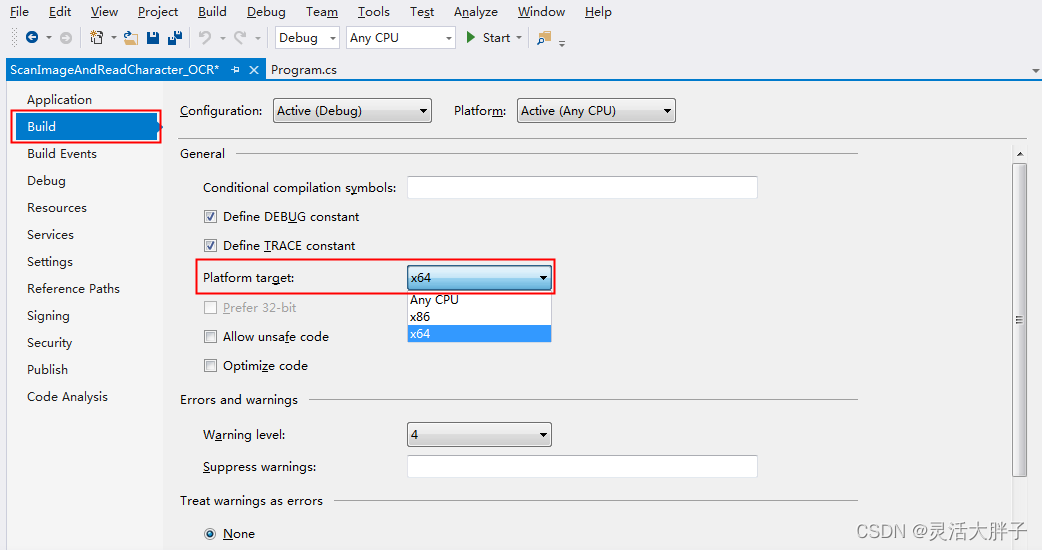Viewport: 1042px width, 550px height.
Task: Click the Find in Files icon
Action: click(544, 38)
